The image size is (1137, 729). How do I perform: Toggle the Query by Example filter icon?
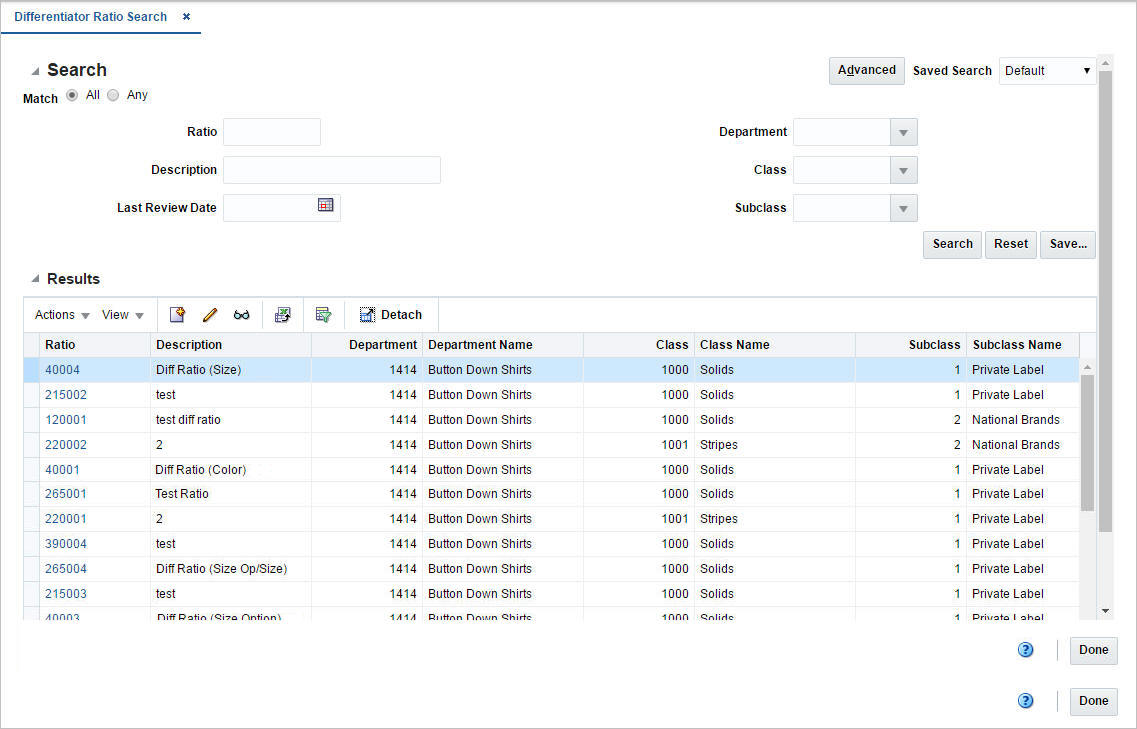pyautogui.click(x=324, y=314)
